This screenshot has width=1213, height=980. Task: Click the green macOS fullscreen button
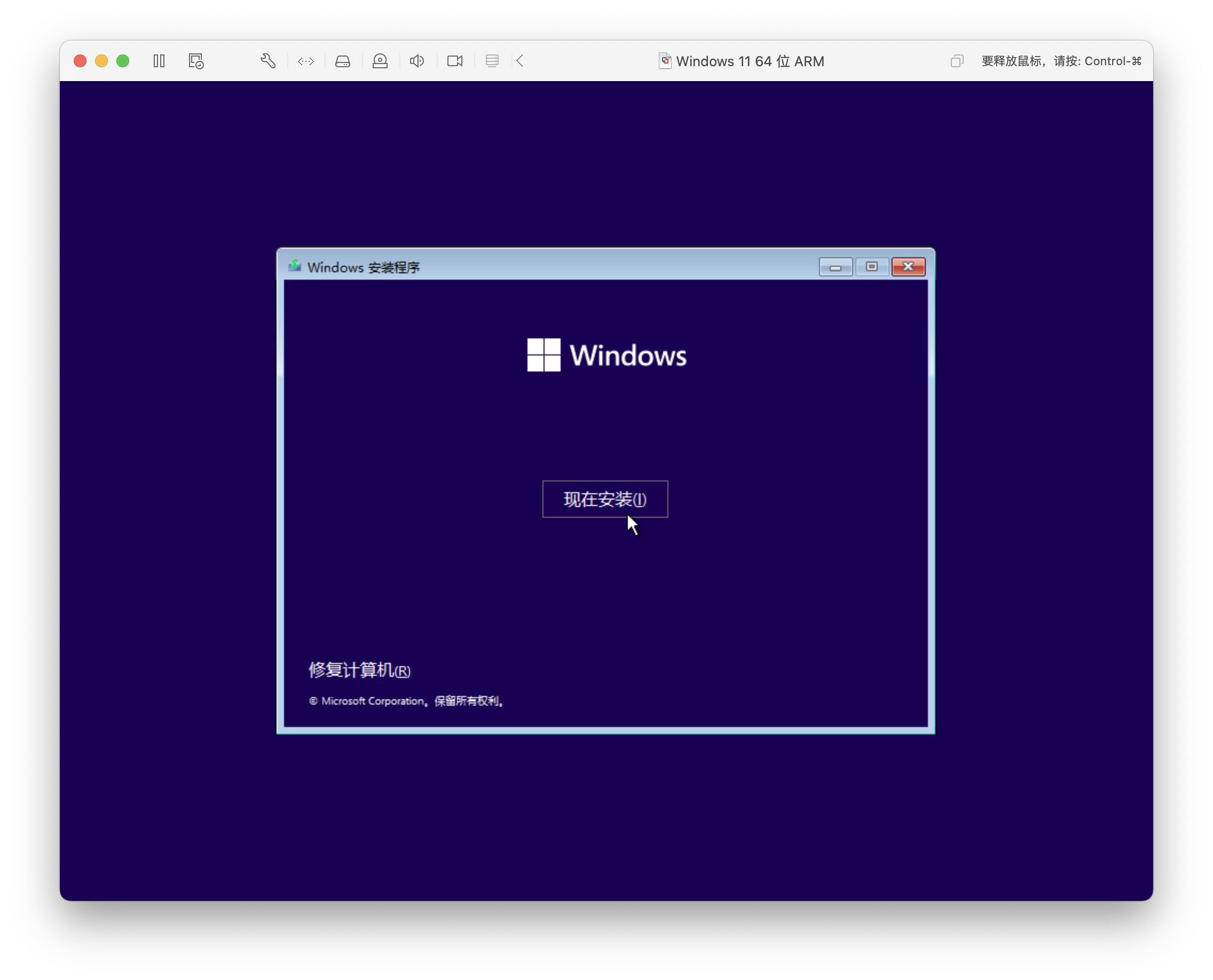tap(123, 61)
